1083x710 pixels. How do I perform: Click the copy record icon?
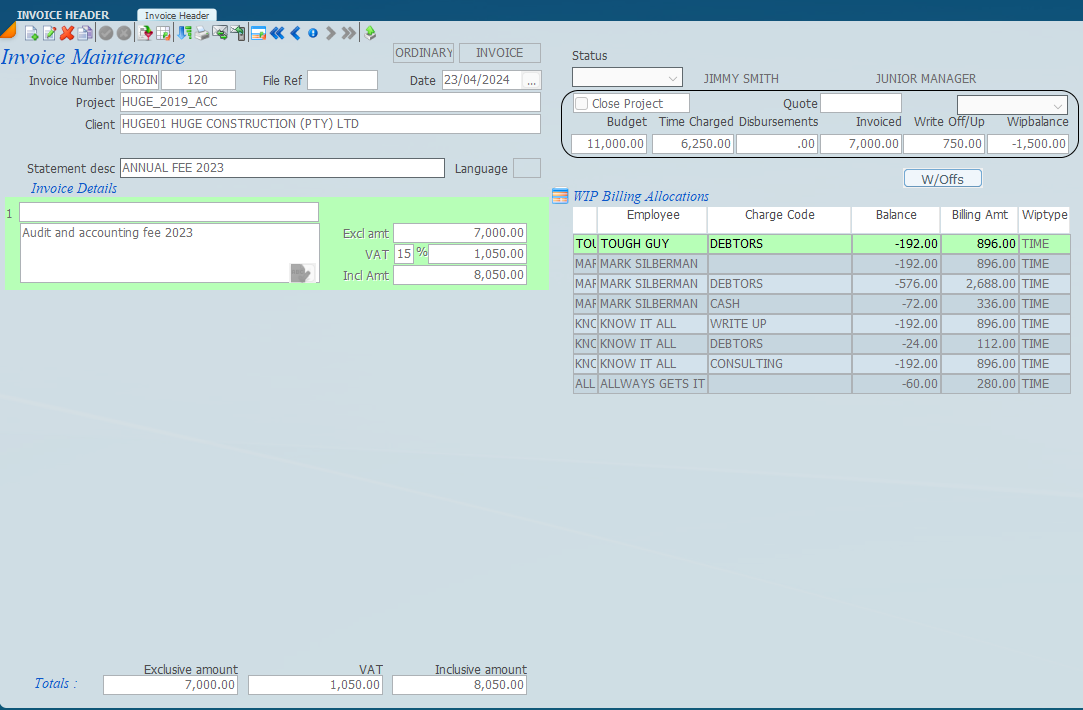[85, 33]
